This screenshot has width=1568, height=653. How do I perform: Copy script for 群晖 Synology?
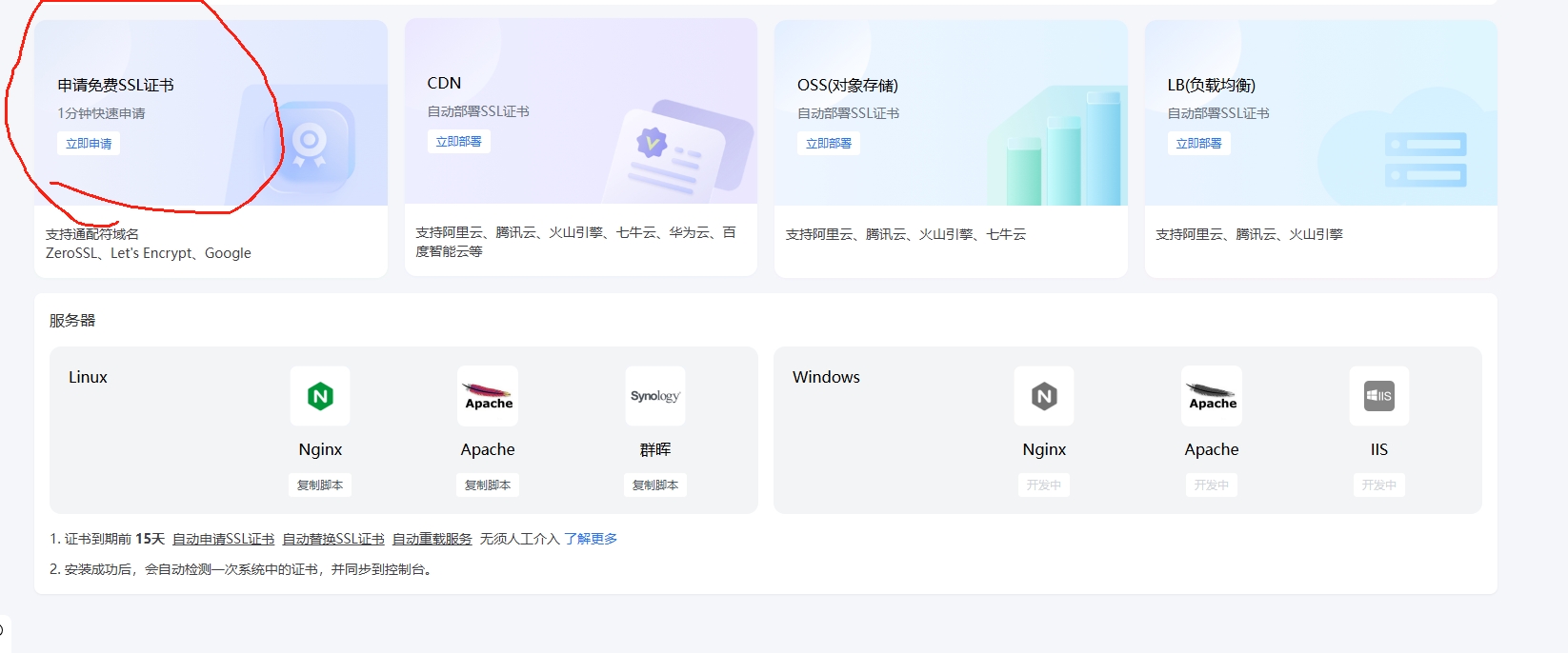coord(655,485)
